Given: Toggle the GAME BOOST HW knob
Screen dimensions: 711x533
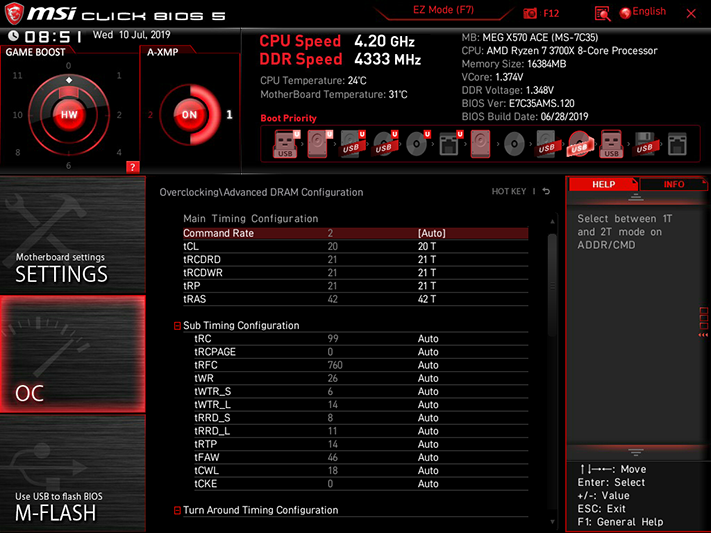Looking at the screenshot, I should coord(69,114).
